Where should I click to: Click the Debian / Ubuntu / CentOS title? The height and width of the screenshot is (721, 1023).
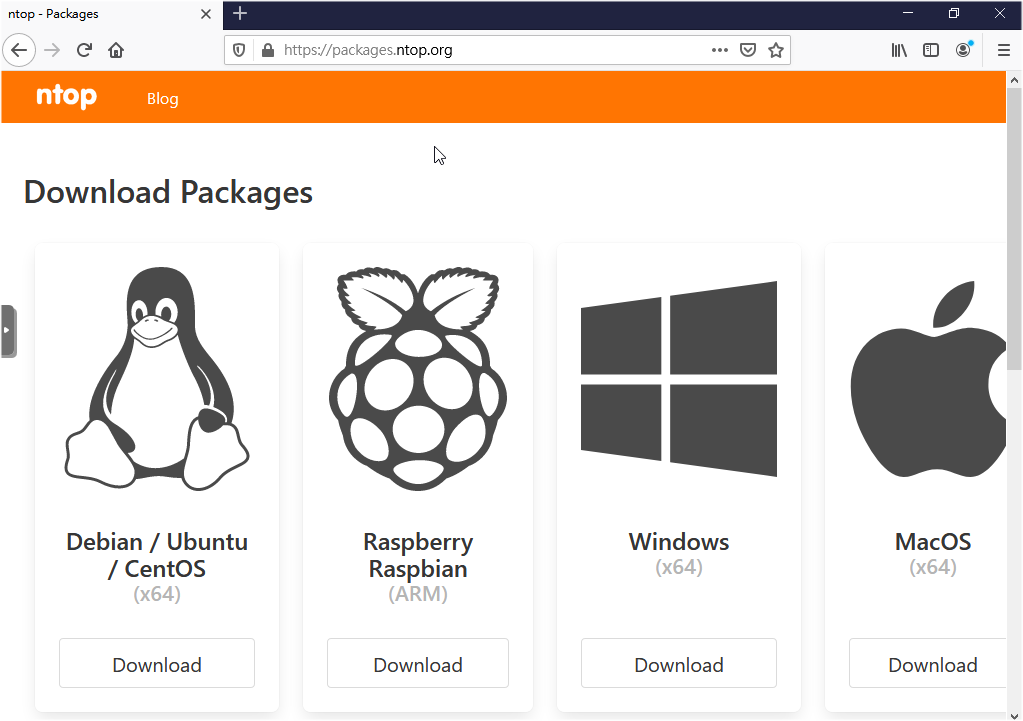157,555
